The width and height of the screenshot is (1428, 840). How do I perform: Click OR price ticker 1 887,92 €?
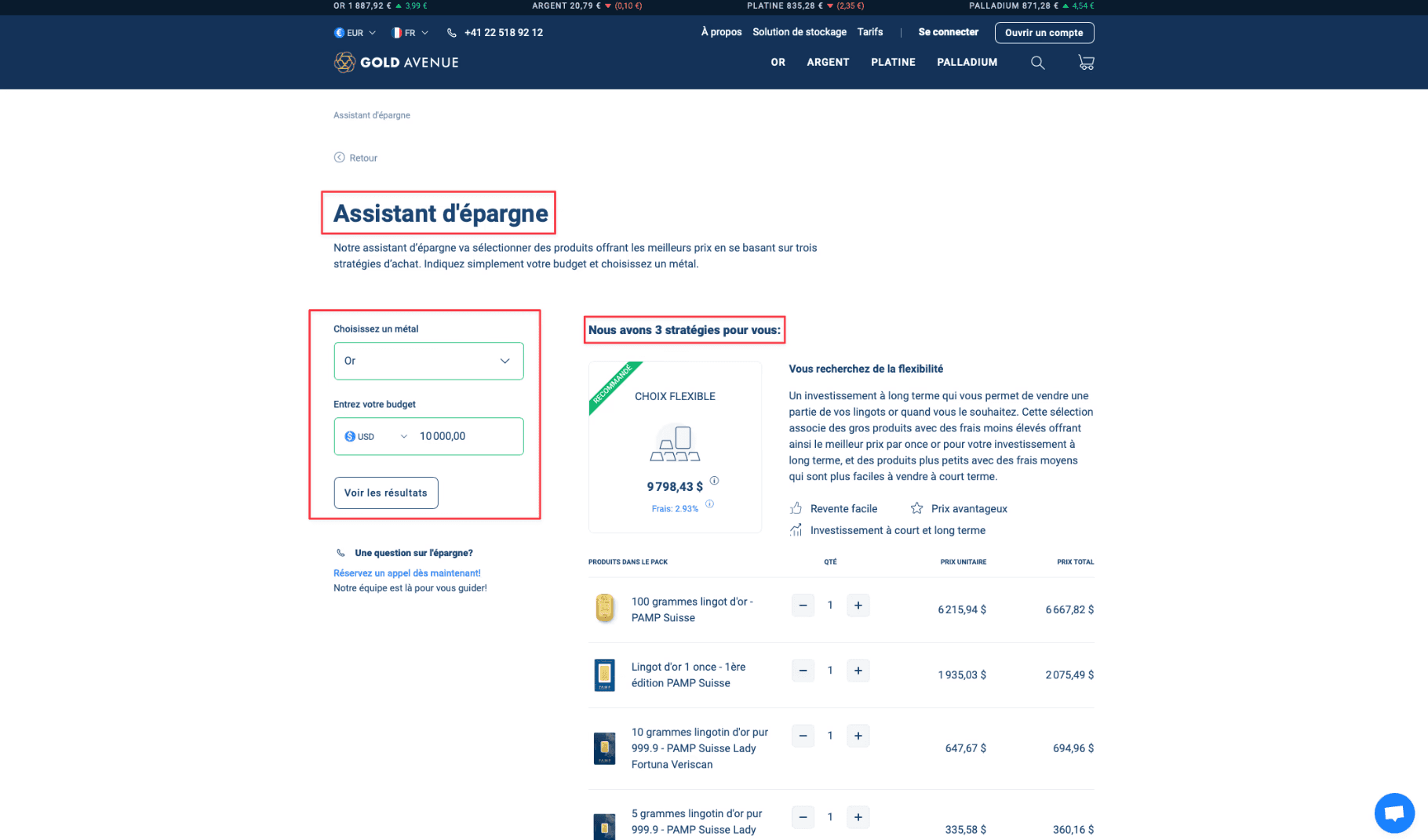[x=380, y=5]
